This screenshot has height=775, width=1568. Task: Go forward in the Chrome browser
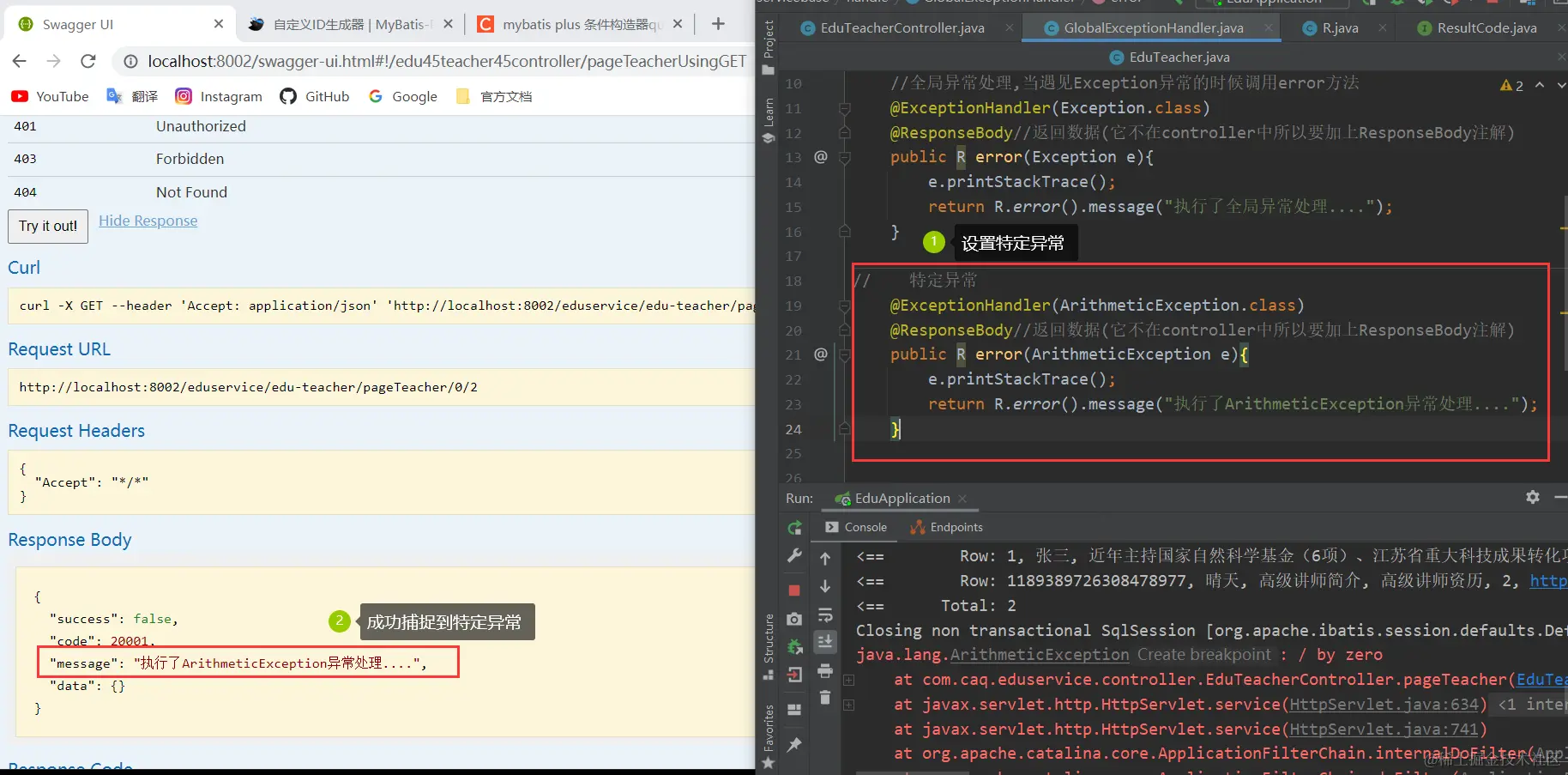[x=53, y=61]
